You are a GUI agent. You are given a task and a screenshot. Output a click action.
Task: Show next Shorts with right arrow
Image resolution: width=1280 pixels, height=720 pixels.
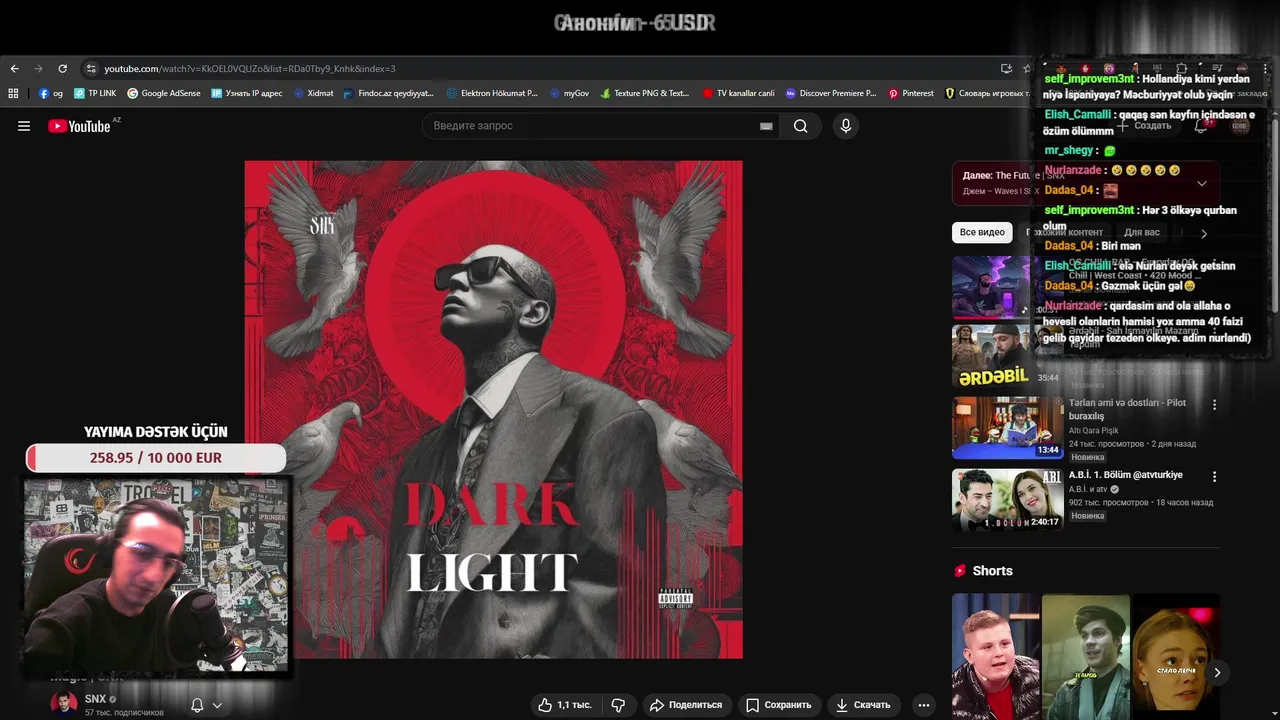tap(1217, 673)
